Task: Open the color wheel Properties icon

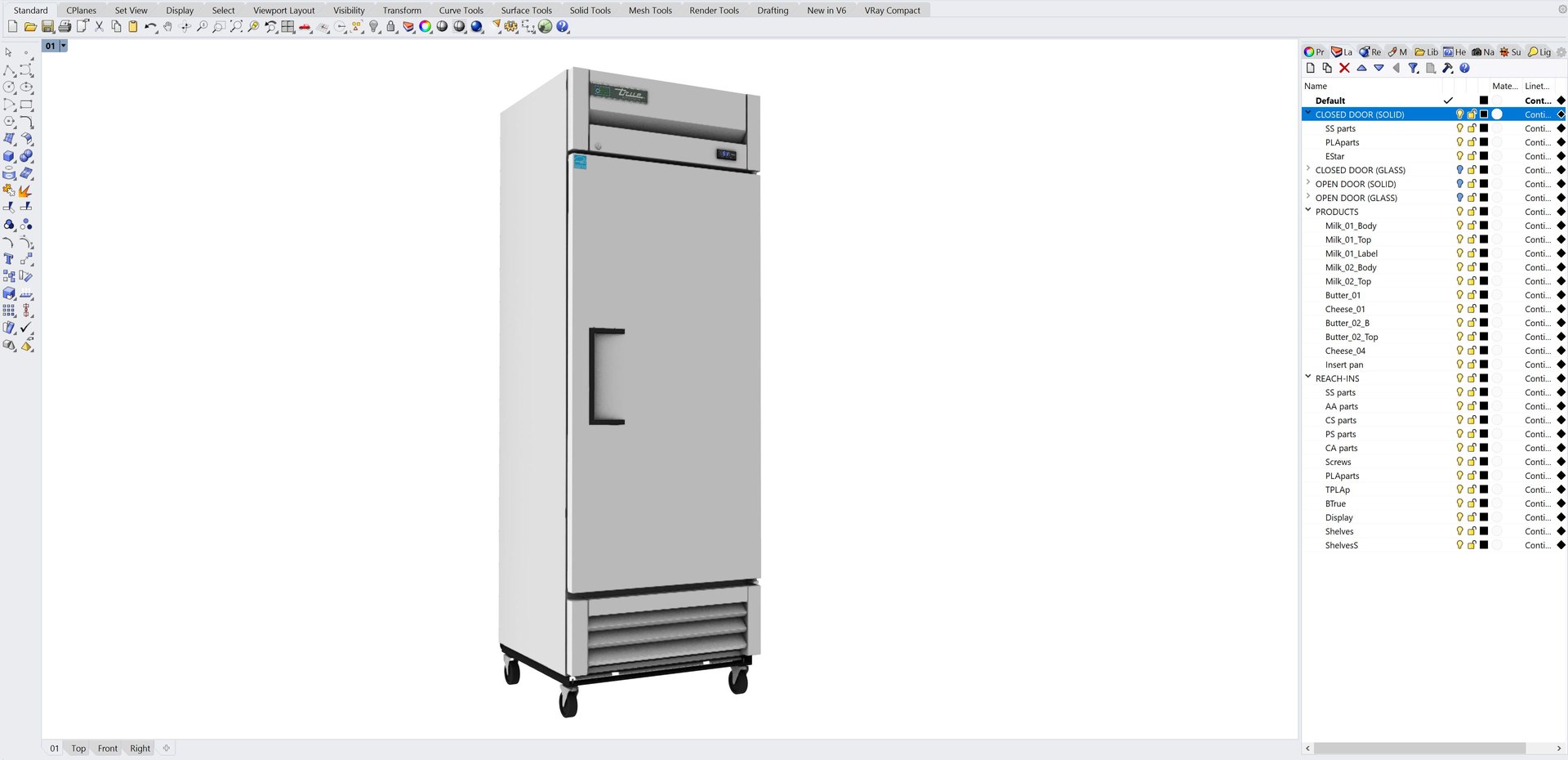Action: click(x=425, y=27)
